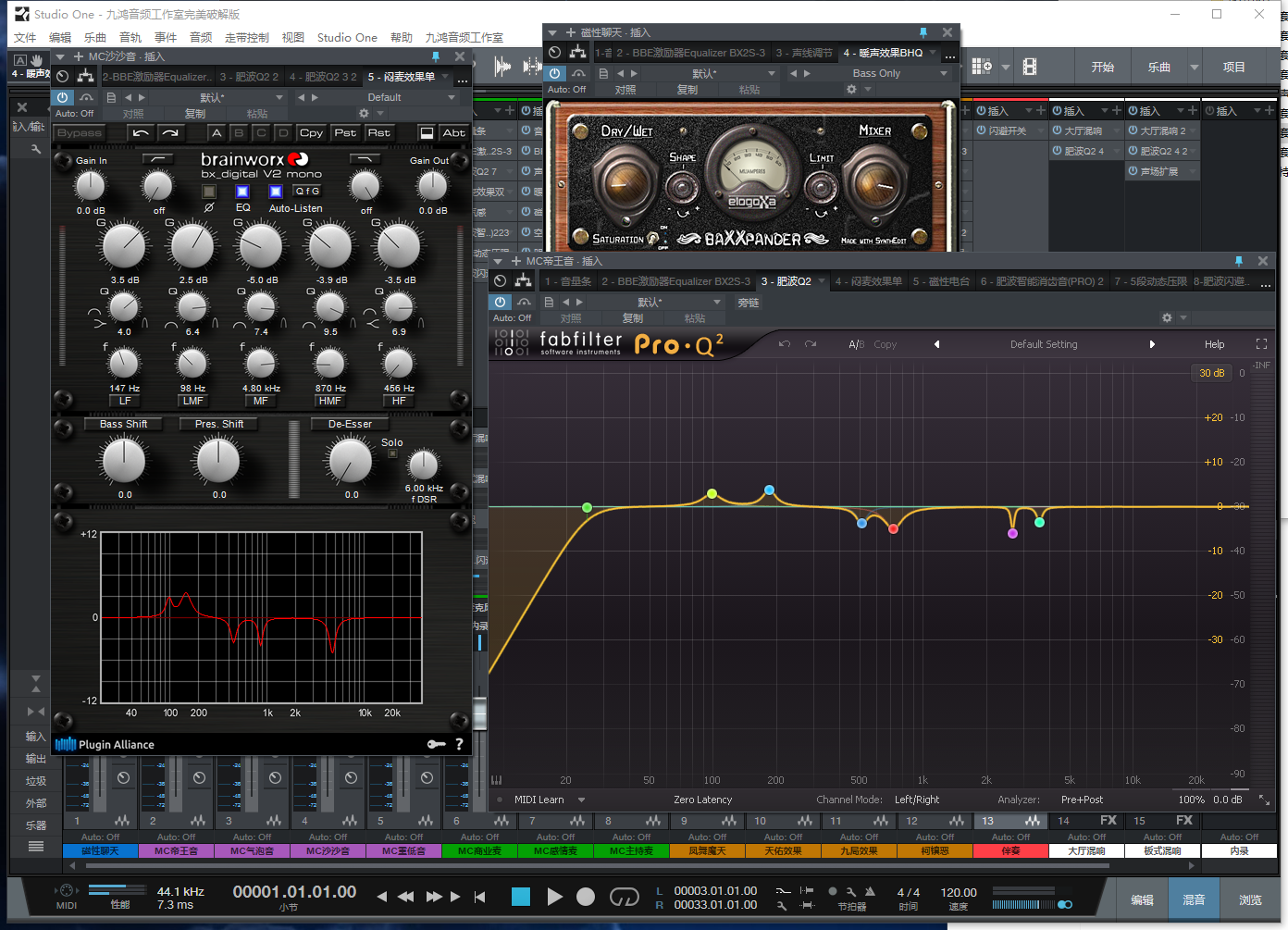
Task: Toggle EQ switch in bx_digital V2
Action: click(242, 192)
